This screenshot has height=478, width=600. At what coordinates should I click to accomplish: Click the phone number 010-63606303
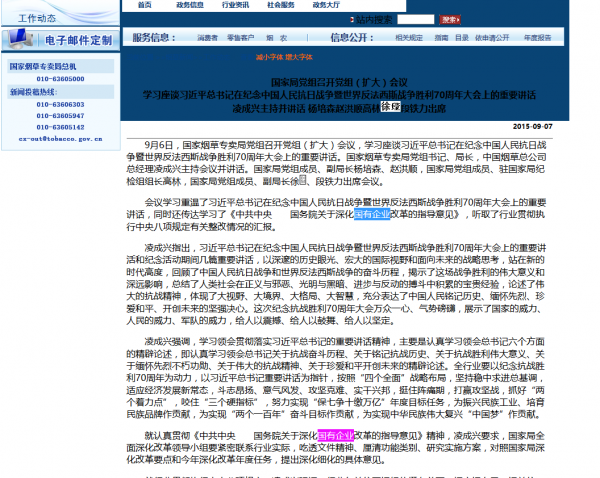[x=60, y=104]
